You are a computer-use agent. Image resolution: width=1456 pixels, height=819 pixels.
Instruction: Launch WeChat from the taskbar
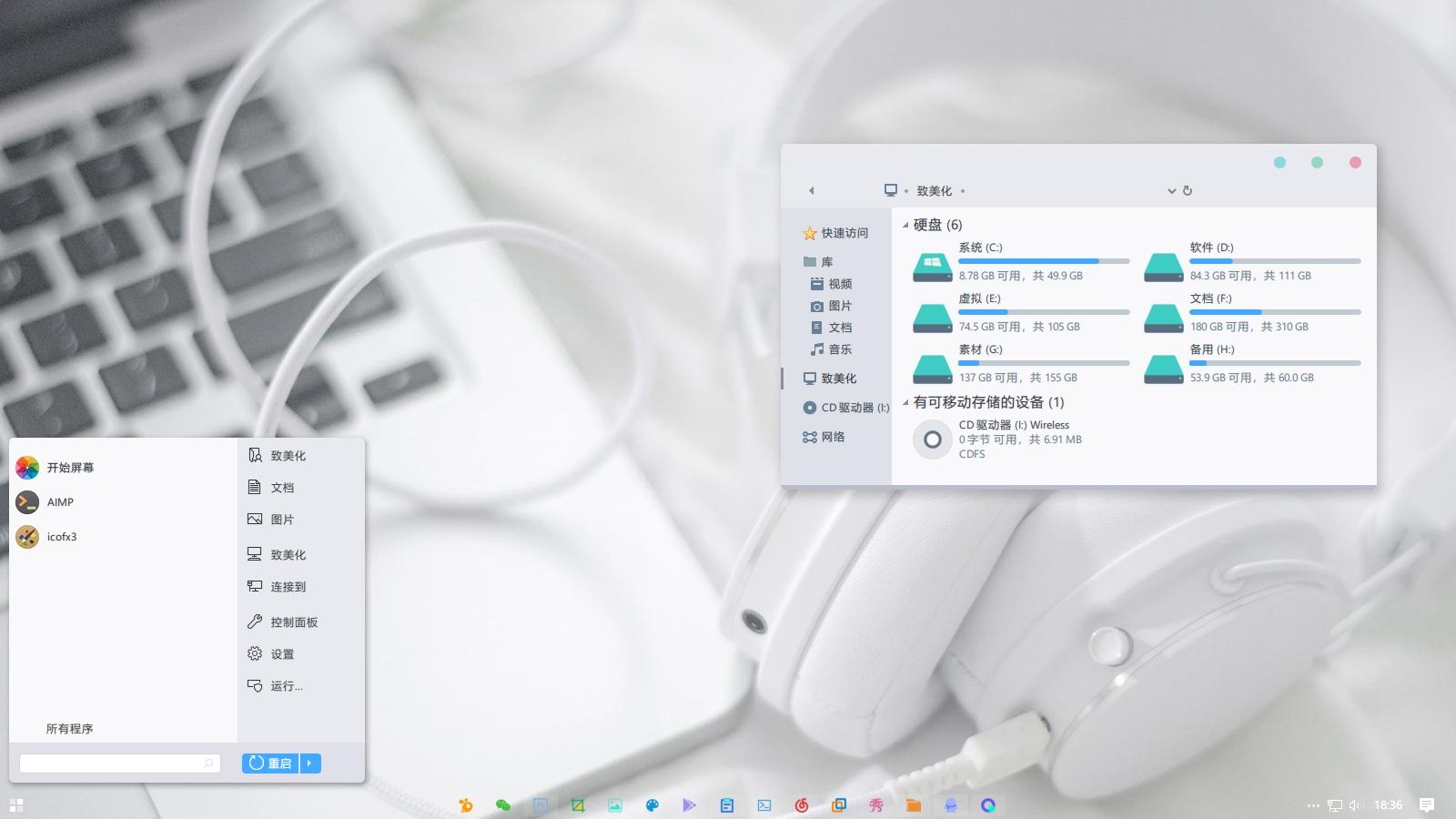click(503, 805)
